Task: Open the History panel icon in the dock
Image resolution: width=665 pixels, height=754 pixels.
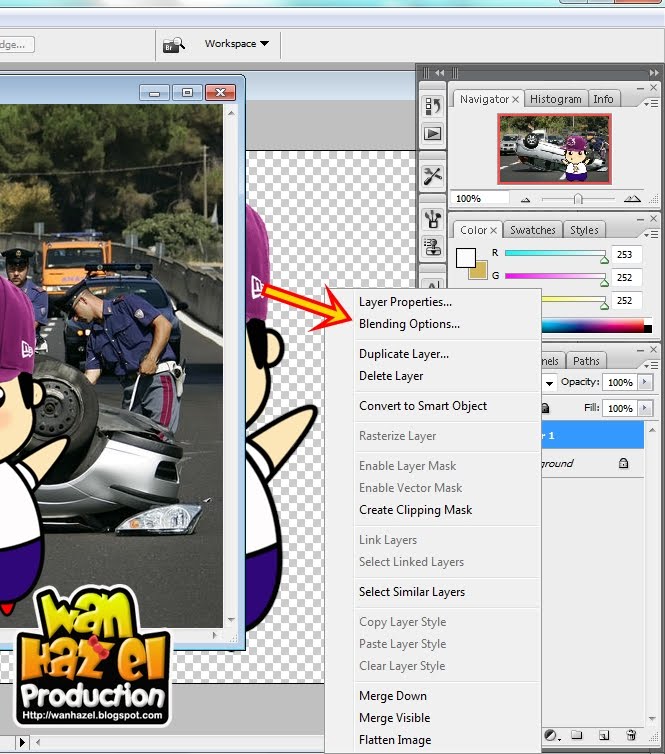Action: [x=432, y=106]
